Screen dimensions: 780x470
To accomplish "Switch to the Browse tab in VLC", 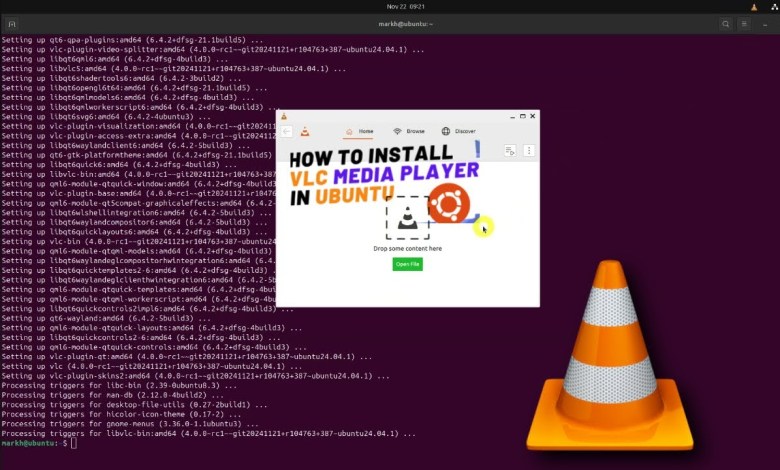I will pyautogui.click(x=409, y=131).
